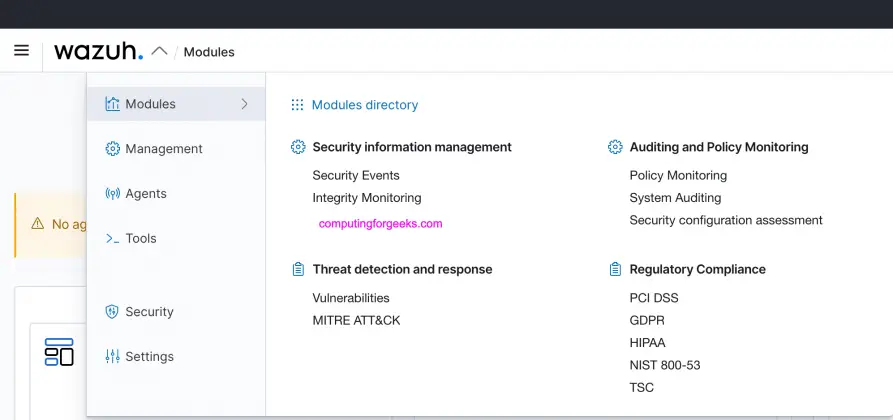Open the Agents menu item
Viewport: 893px width, 420px height.
[146, 194]
